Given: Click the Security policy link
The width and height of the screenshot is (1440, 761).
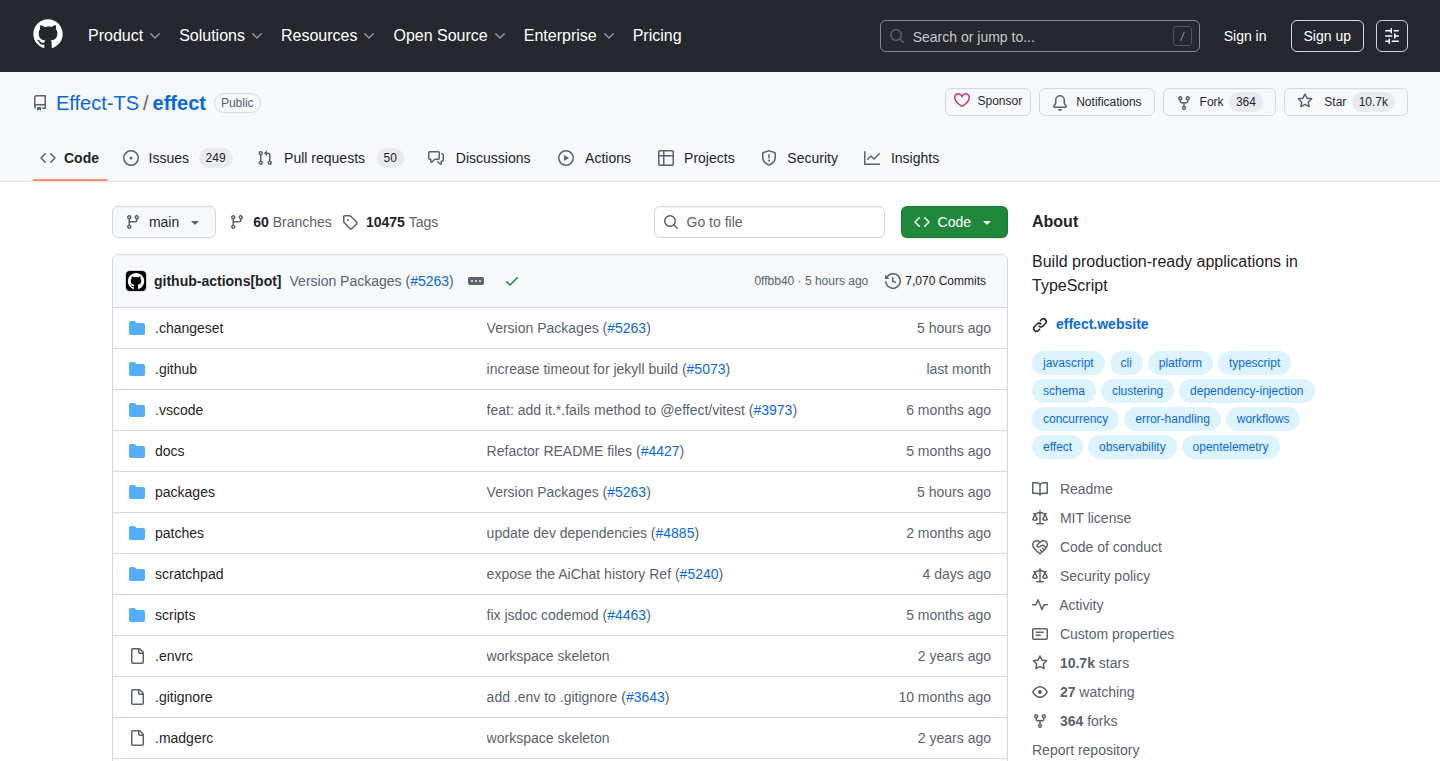Looking at the screenshot, I should [x=1105, y=576].
